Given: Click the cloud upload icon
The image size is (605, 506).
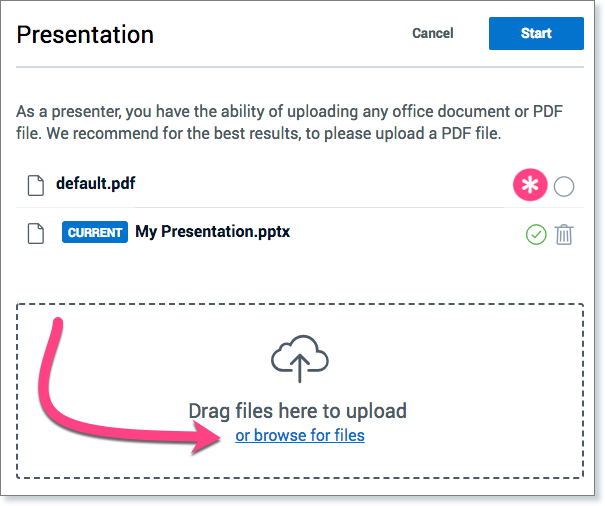Looking at the screenshot, I should [x=300, y=360].
